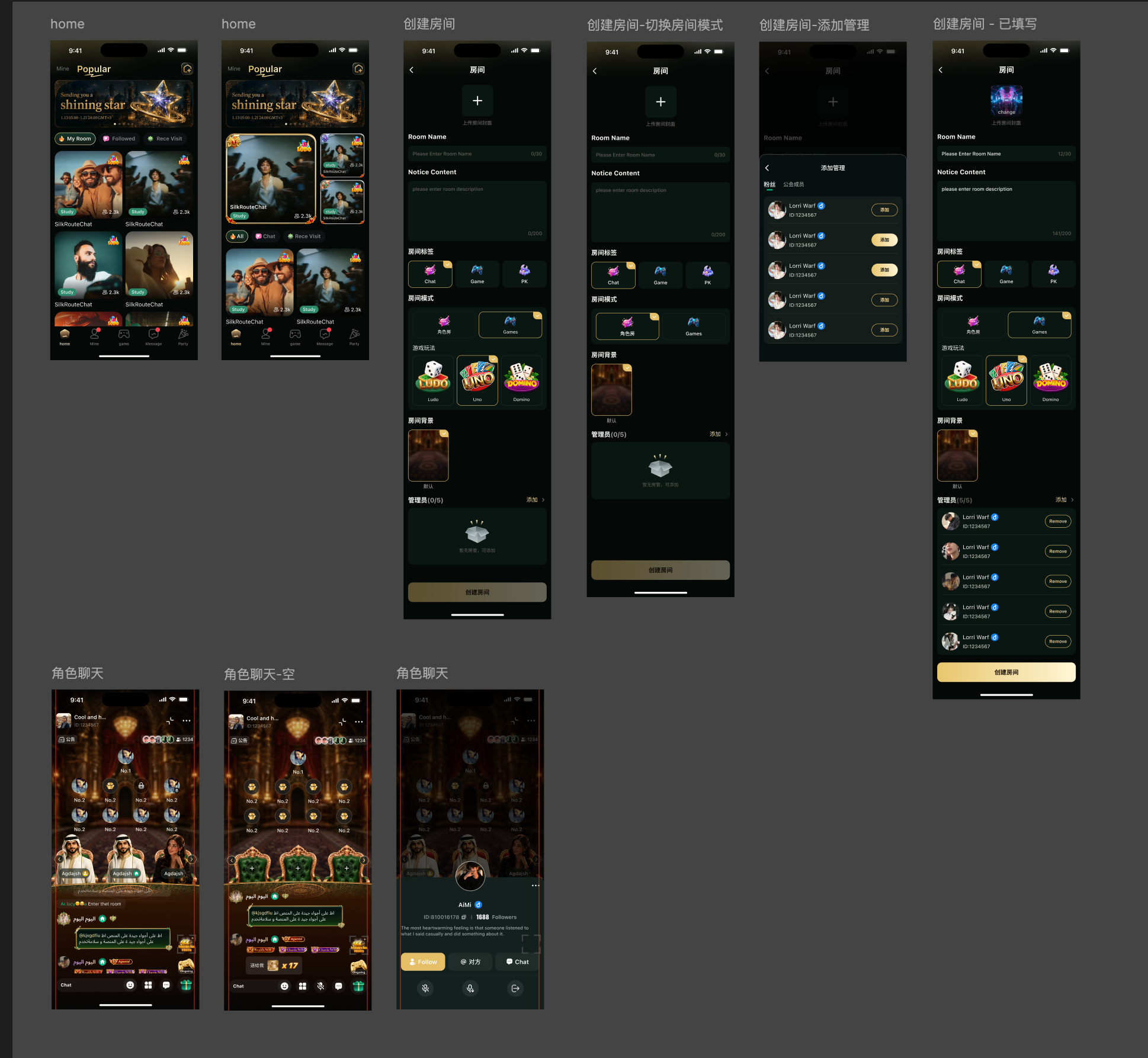
Task: Select Domino game icon in 创建房间 - 已填写 frame
Action: click(1051, 380)
